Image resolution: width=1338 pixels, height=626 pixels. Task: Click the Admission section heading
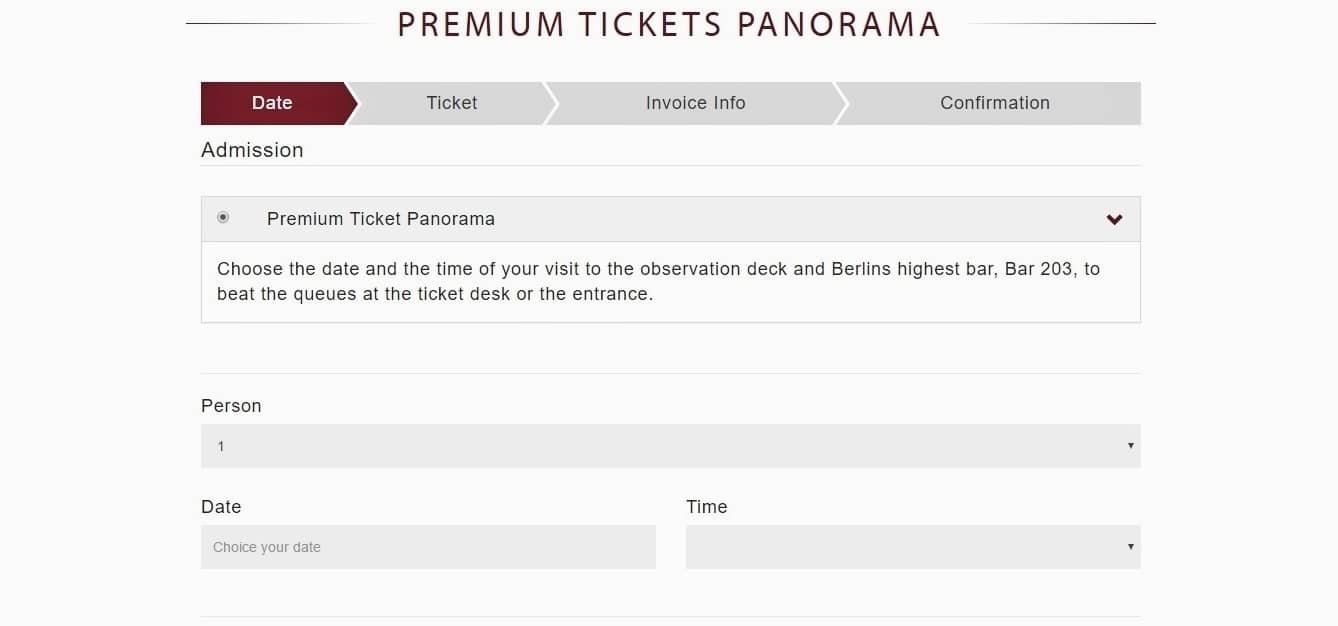[252, 150]
